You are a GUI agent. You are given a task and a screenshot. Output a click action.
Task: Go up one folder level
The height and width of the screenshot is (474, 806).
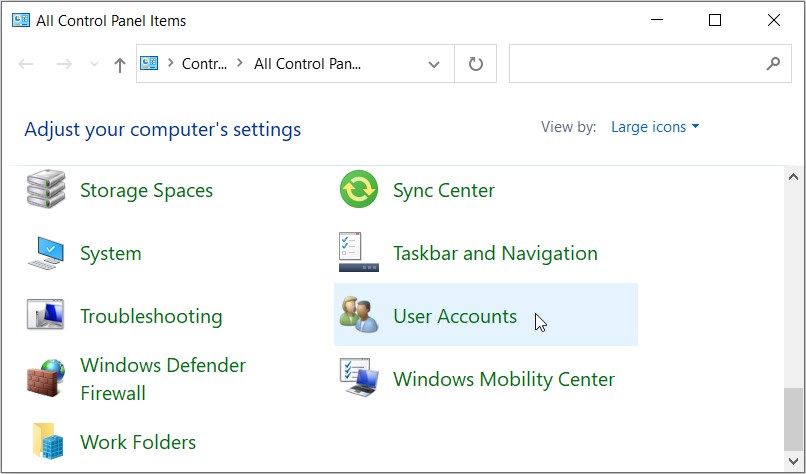pyautogui.click(x=120, y=64)
